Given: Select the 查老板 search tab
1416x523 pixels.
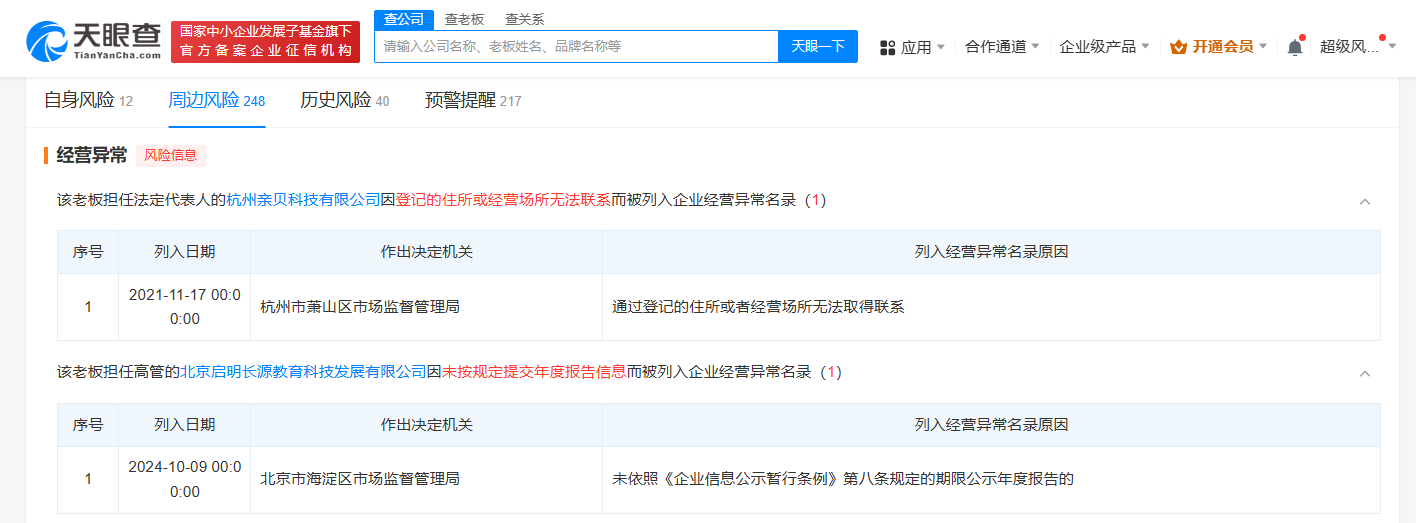Looking at the screenshot, I should tap(464, 19).
